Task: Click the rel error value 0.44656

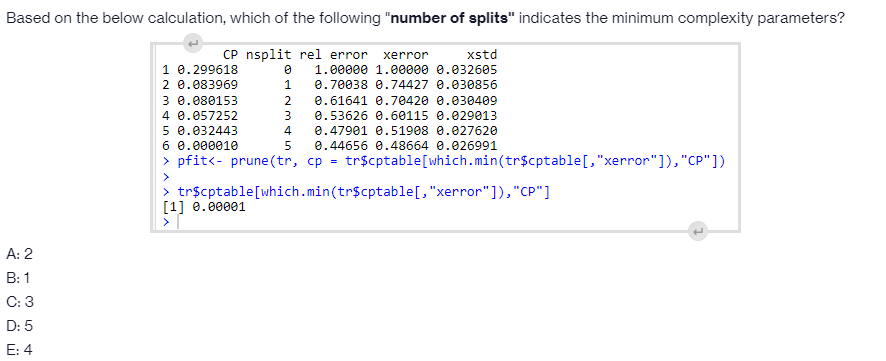Action: [x=341, y=146]
